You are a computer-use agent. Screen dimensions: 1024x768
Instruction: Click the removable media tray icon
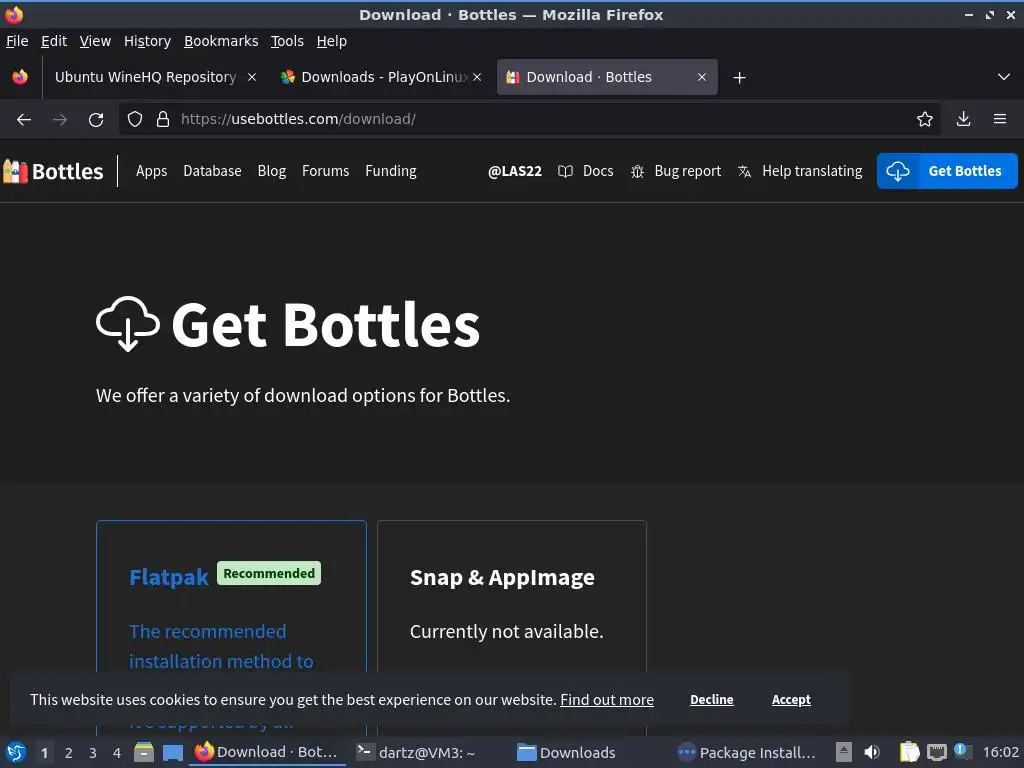[x=844, y=752]
